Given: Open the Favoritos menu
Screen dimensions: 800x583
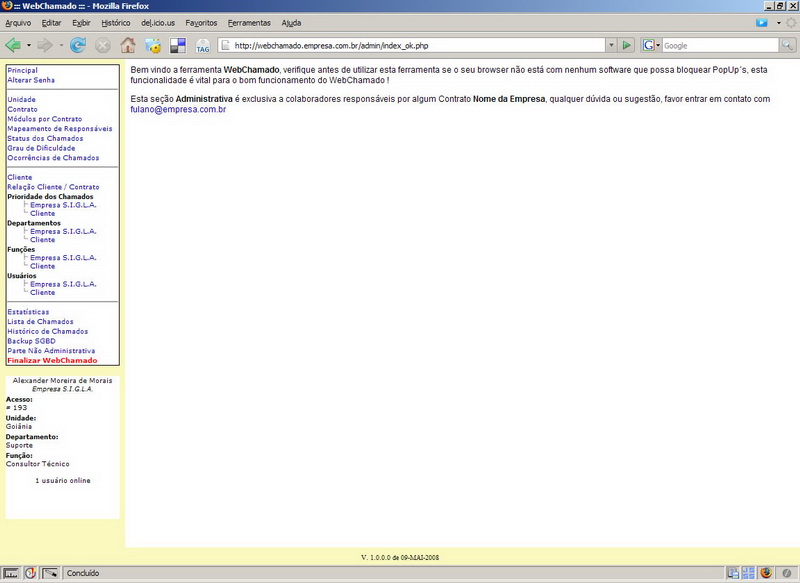Looking at the screenshot, I should pyautogui.click(x=201, y=22).
